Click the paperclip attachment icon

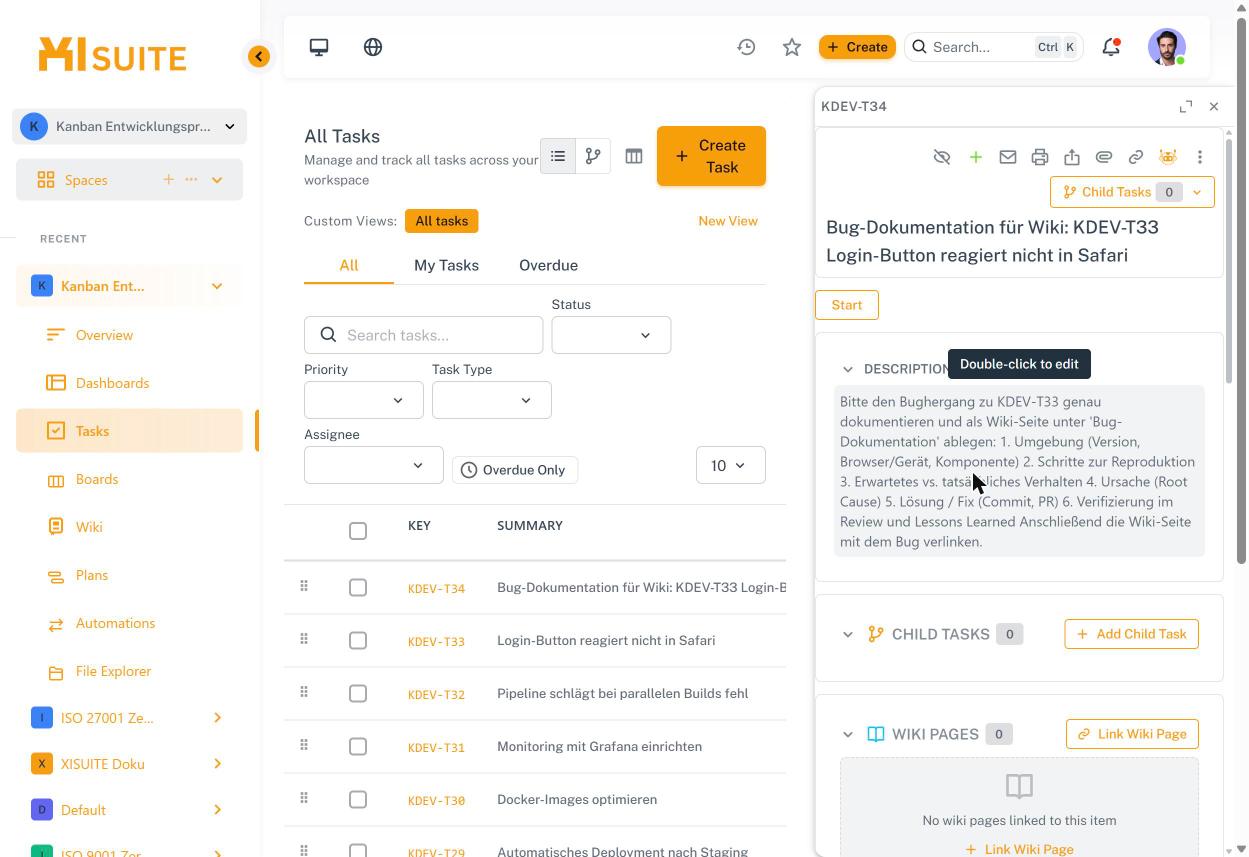click(1103, 157)
